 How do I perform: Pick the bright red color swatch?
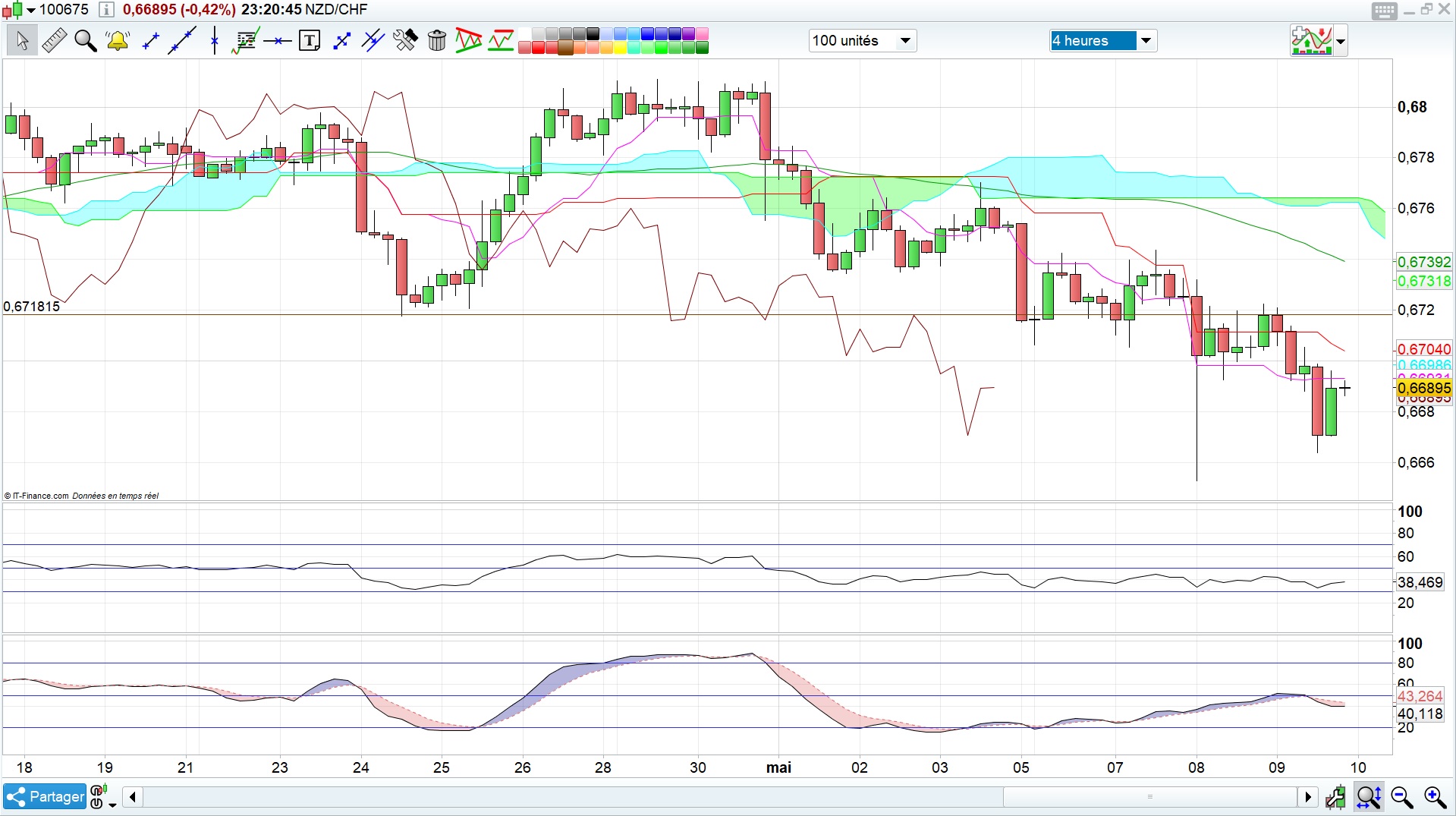pyautogui.click(x=538, y=48)
